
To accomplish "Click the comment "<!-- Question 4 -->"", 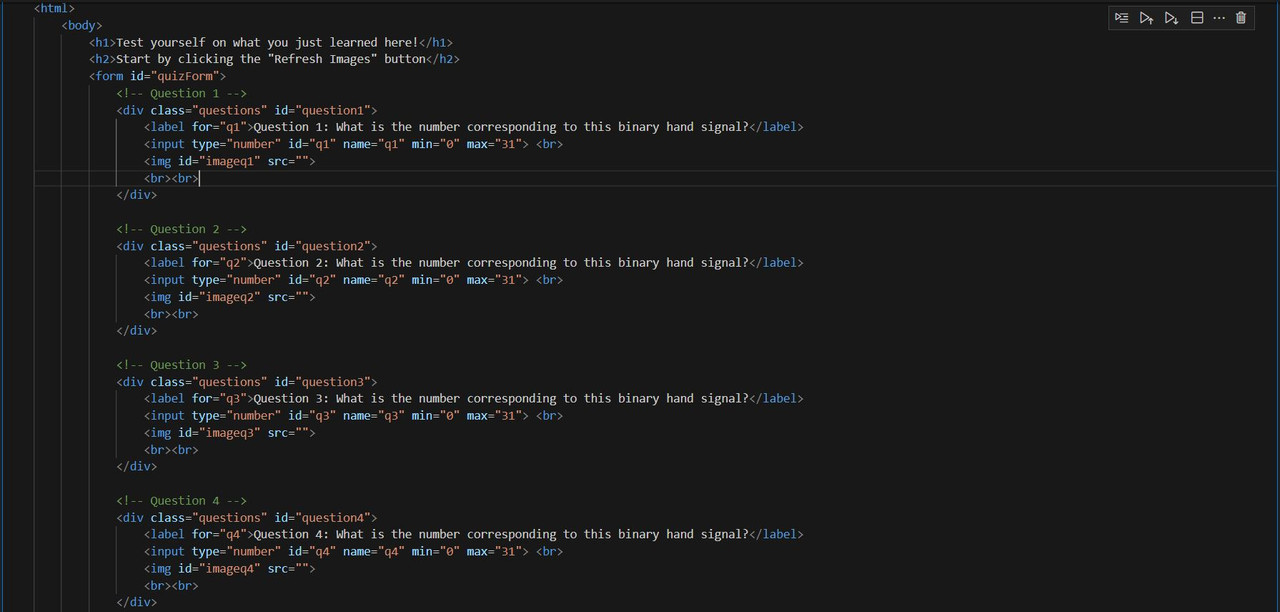I will [181, 501].
